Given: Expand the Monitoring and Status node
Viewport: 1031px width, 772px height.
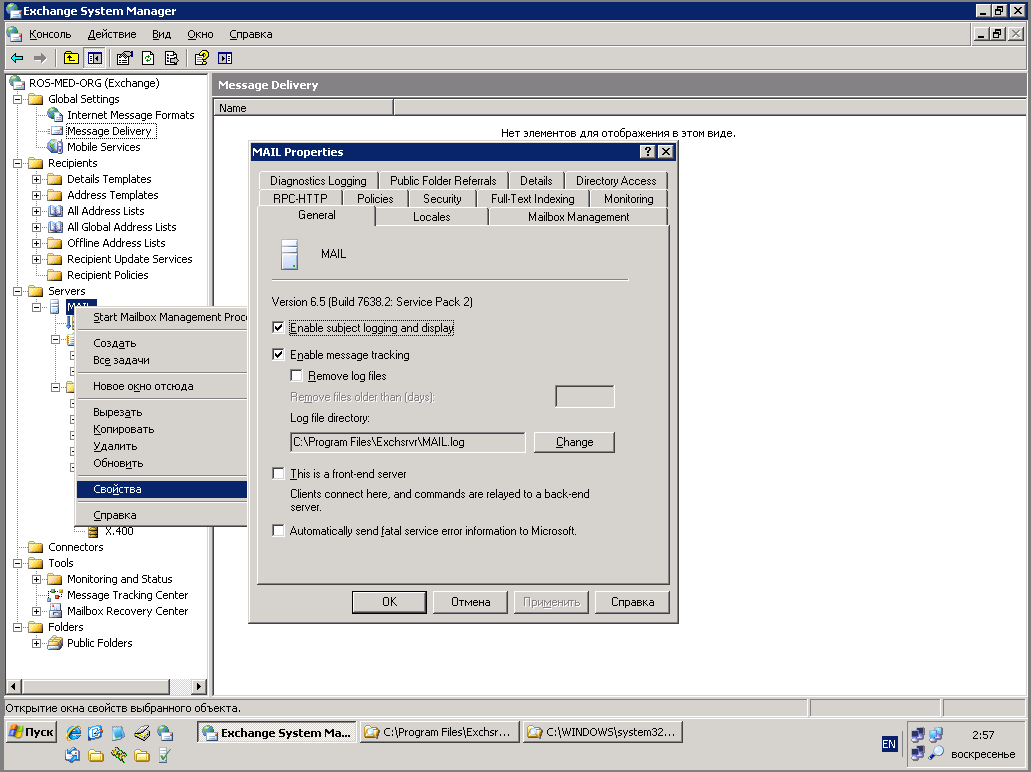Looking at the screenshot, I should (x=37, y=579).
